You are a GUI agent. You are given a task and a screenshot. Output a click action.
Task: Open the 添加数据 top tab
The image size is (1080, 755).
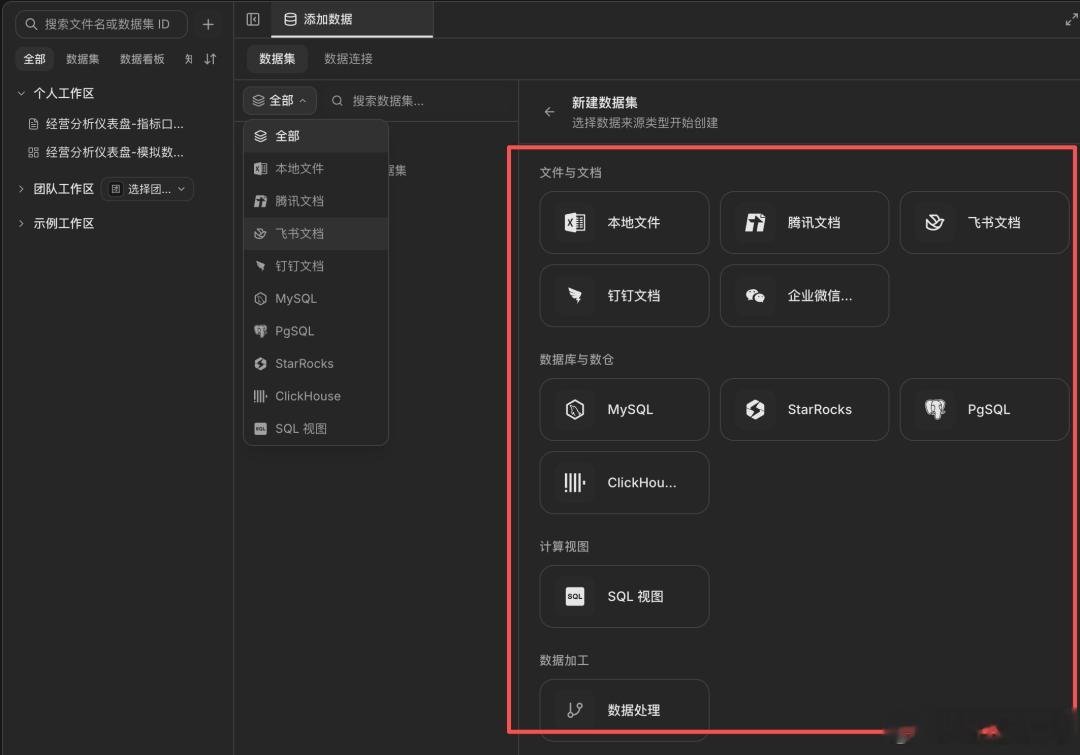click(352, 19)
